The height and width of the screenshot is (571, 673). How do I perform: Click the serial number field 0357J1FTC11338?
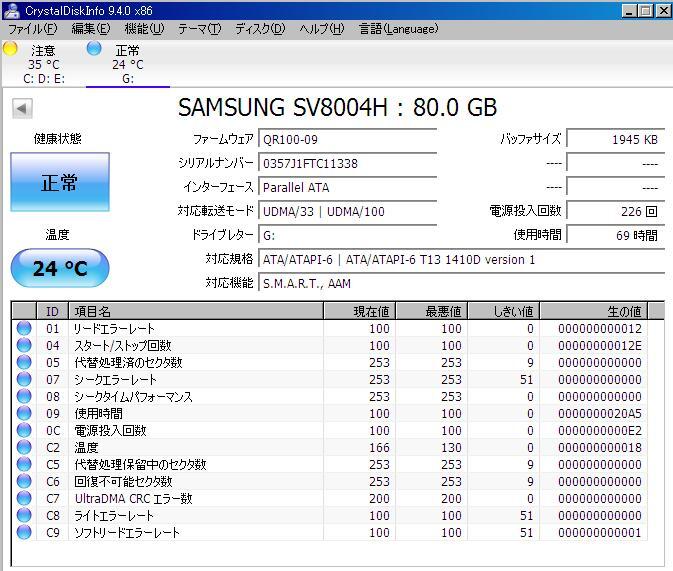pyautogui.click(x=348, y=164)
